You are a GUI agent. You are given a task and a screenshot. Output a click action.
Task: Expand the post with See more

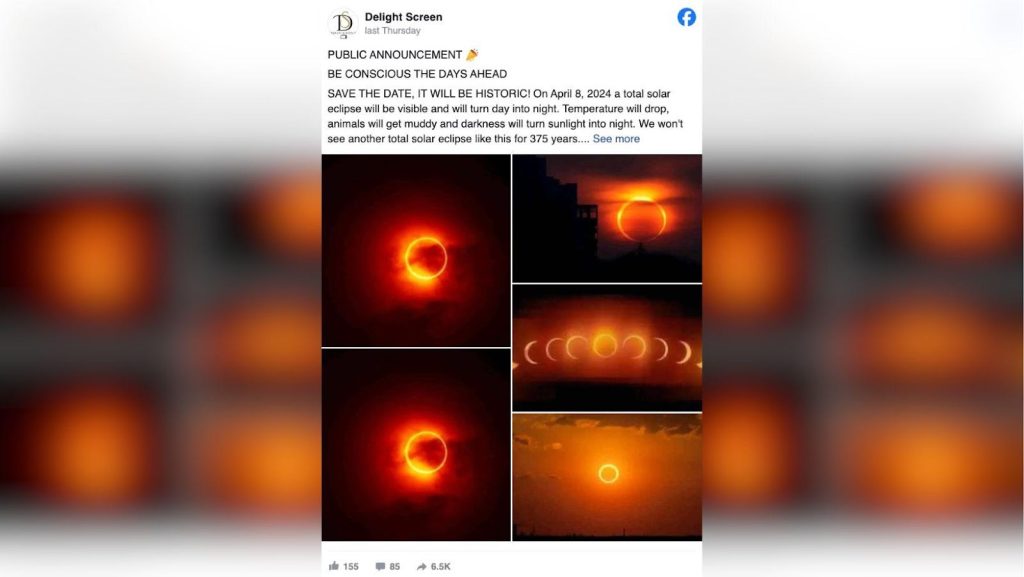click(616, 138)
